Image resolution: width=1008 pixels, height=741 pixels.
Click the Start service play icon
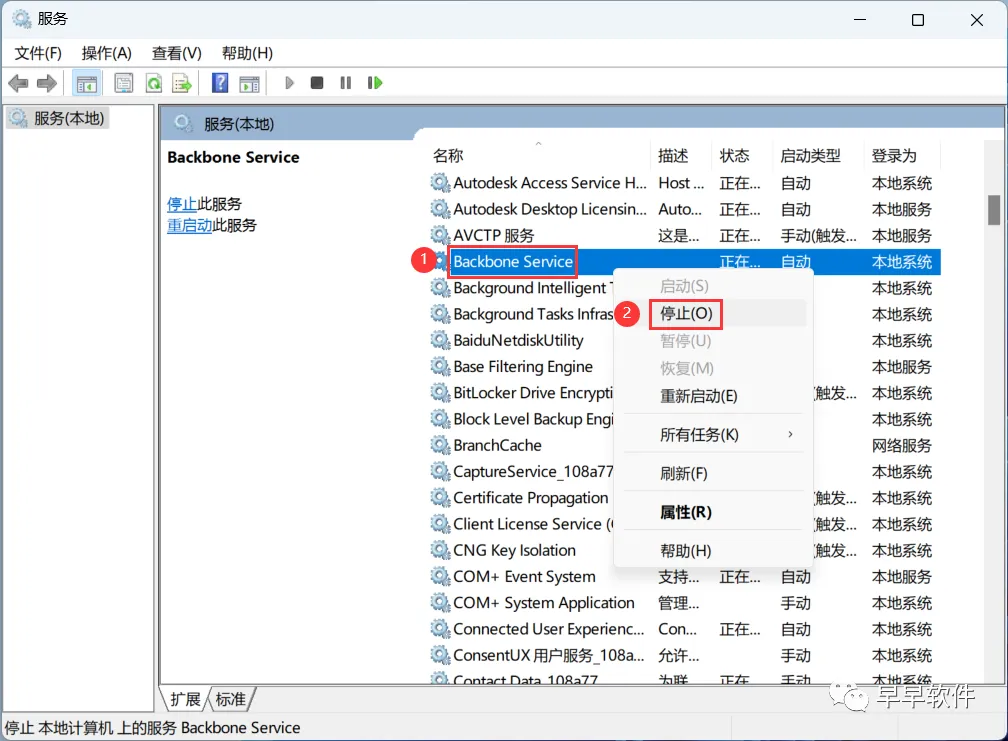tap(289, 83)
